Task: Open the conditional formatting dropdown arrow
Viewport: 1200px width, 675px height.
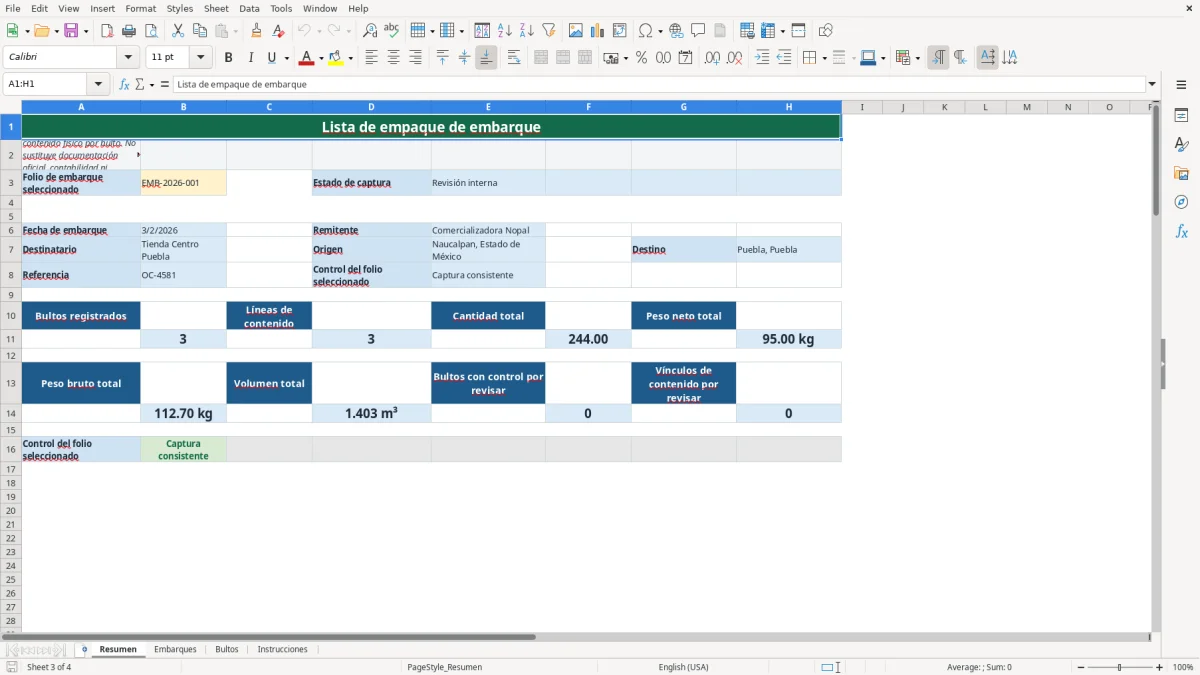Action: 918,58
